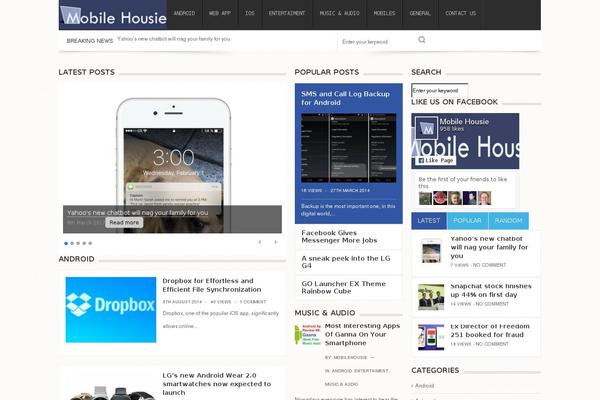Open the iOS menu item

pos(250,13)
